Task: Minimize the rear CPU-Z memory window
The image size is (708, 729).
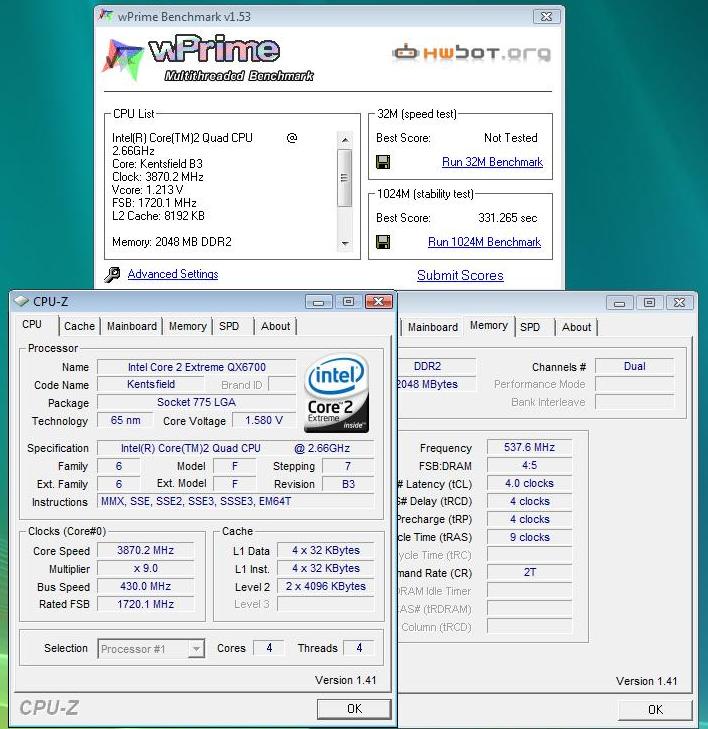Action: 619,303
